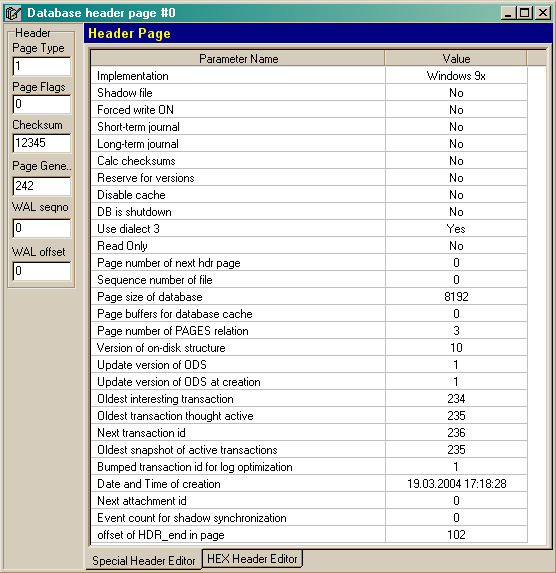Click the Page Type input field
556x573 pixels.
click(41, 66)
